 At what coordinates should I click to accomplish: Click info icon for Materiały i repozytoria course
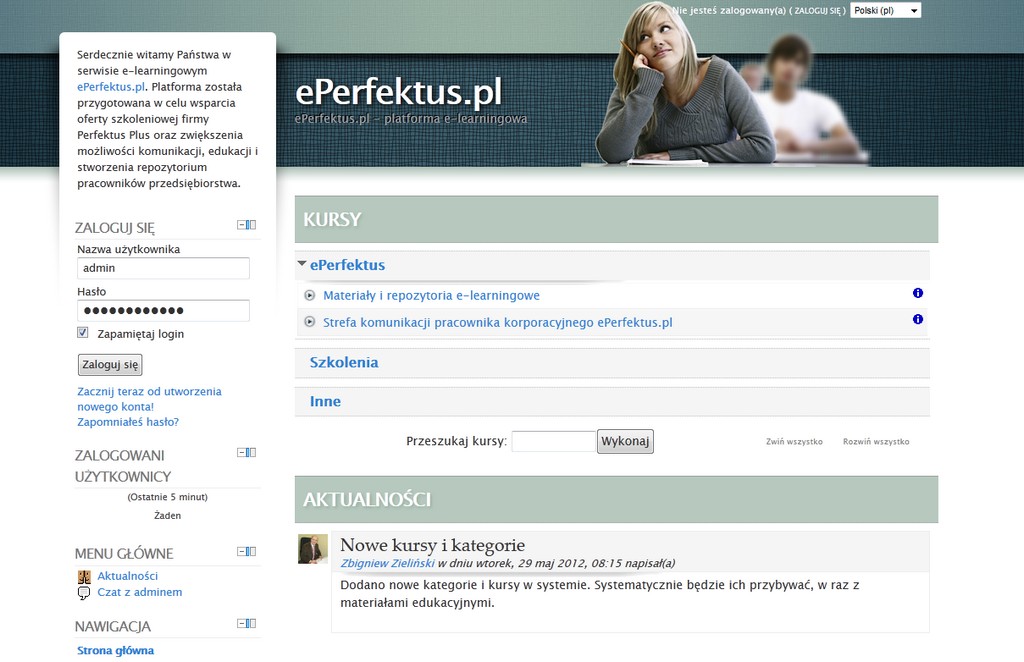pyautogui.click(x=918, y=293)
